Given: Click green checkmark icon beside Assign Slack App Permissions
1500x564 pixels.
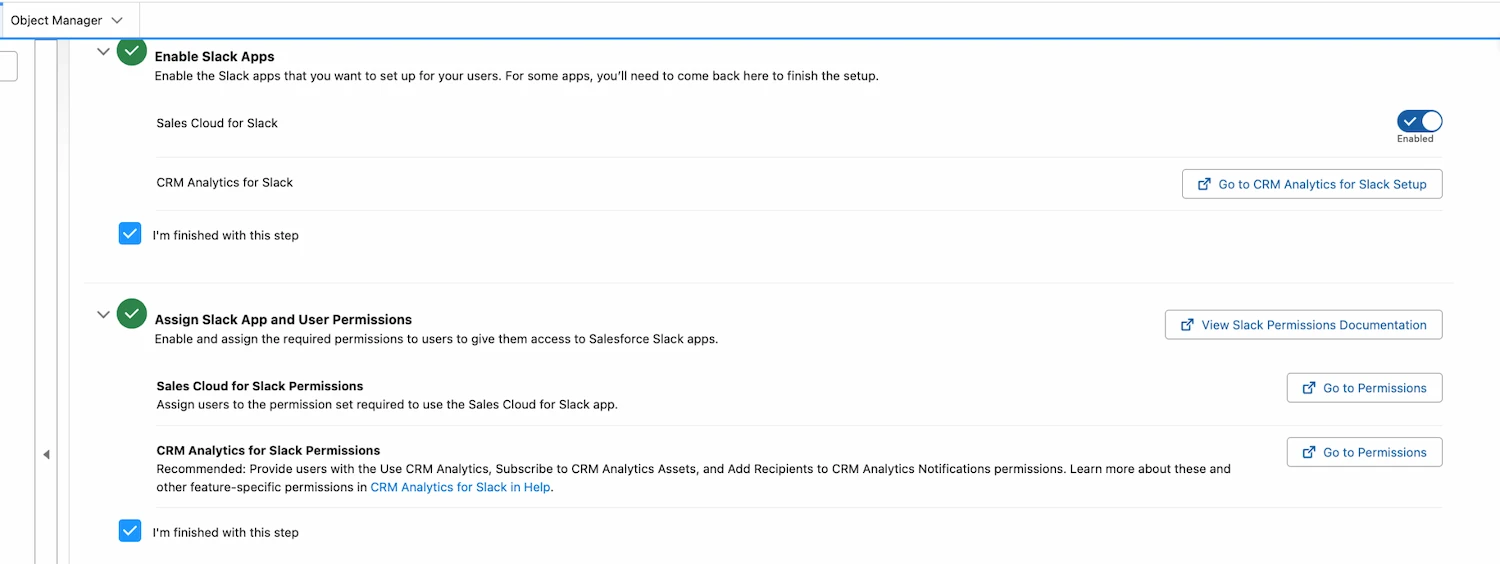Looking at the screenshot, I should coord(132,314).
